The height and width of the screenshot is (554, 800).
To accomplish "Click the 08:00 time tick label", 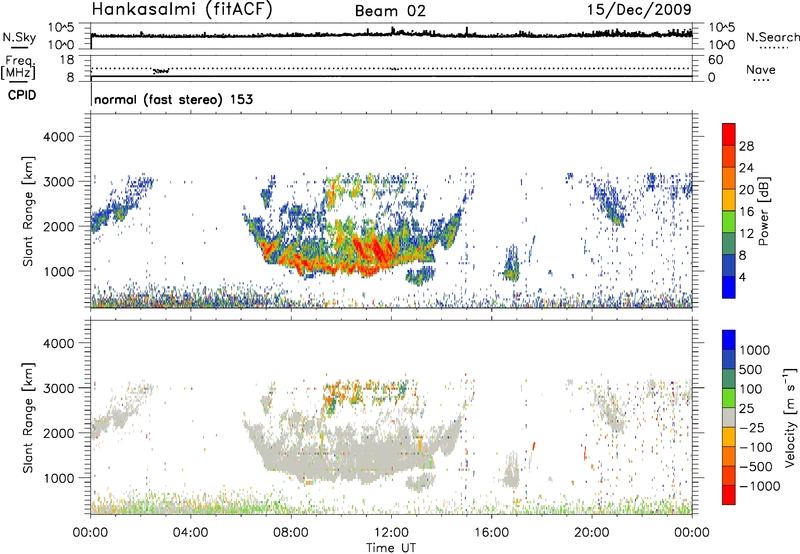I will tap(291, 533).
